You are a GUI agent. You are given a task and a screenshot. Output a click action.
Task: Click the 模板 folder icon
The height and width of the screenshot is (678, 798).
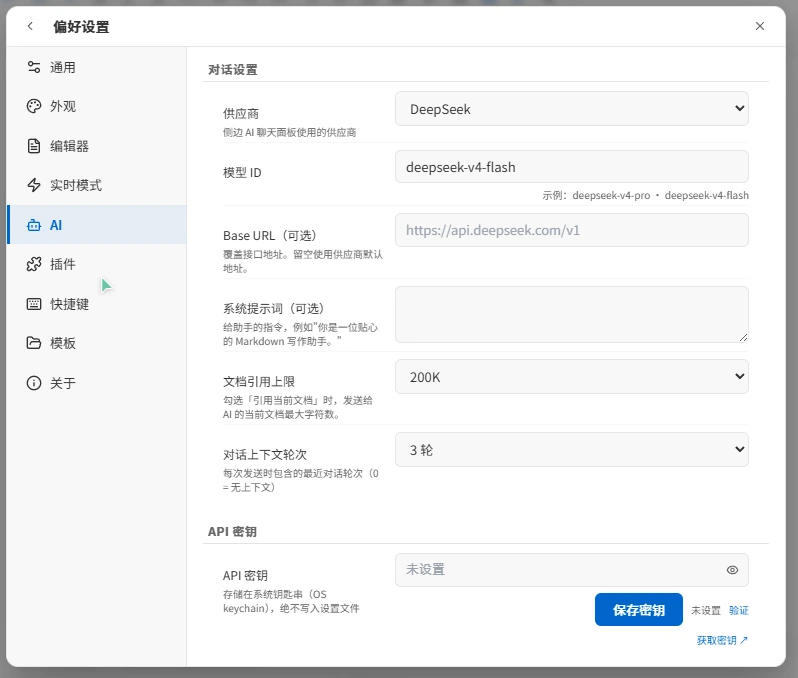34,343
